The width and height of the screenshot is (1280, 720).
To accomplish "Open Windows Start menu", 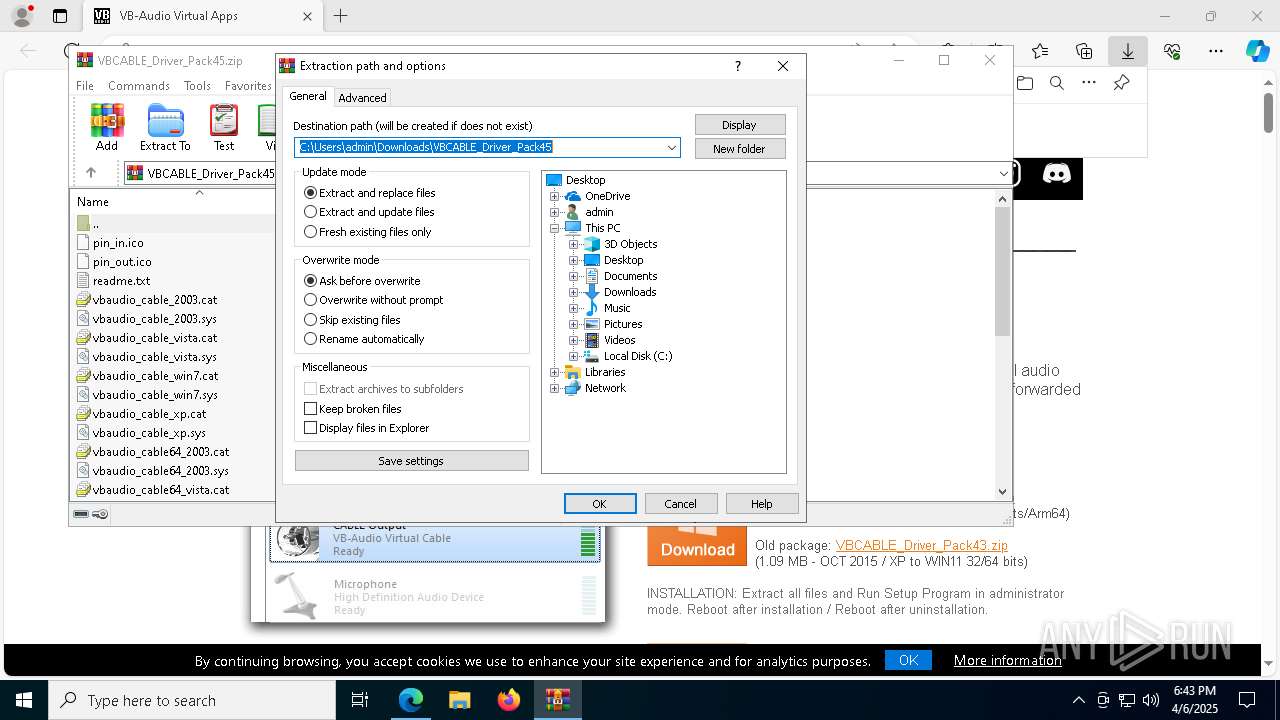I will point(23,700).
